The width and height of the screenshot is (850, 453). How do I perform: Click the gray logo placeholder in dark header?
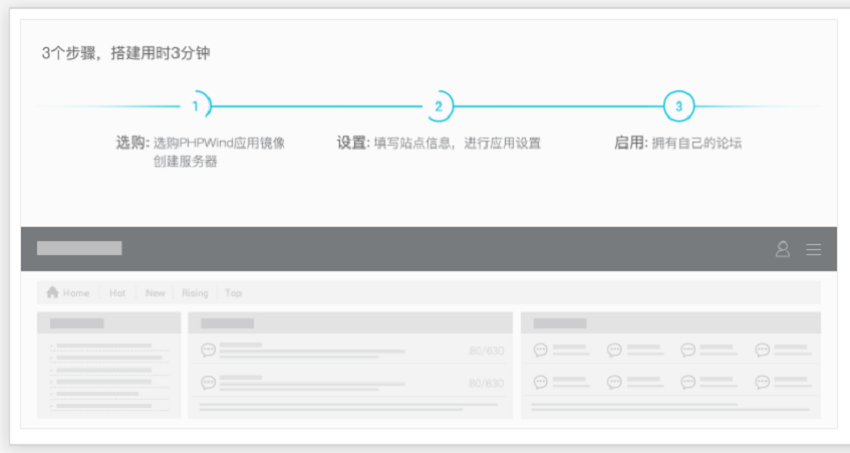(x=79, y=248)
